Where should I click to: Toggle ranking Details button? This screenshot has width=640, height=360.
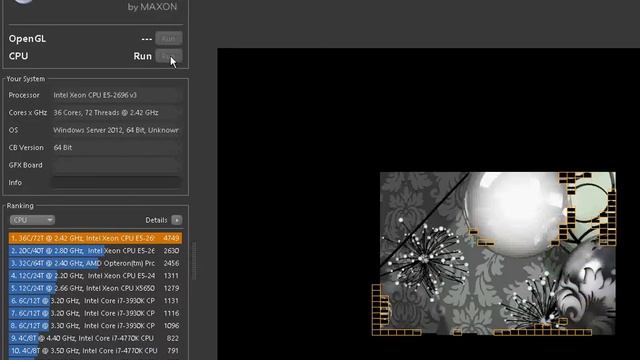[177, 220]
